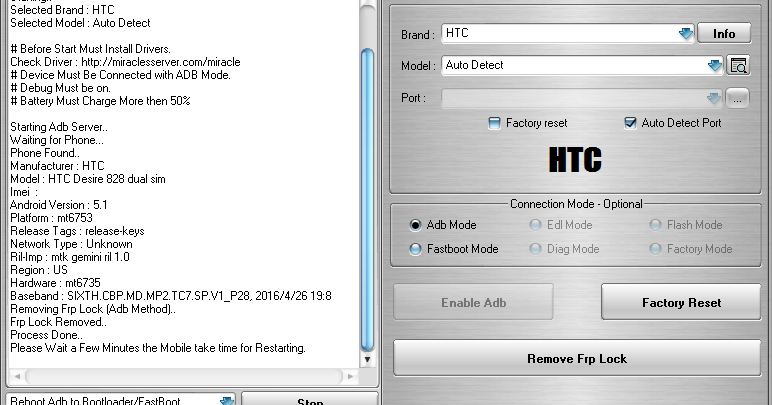
Task: Click the 'Baseband' log line
Action: (171, 296)
